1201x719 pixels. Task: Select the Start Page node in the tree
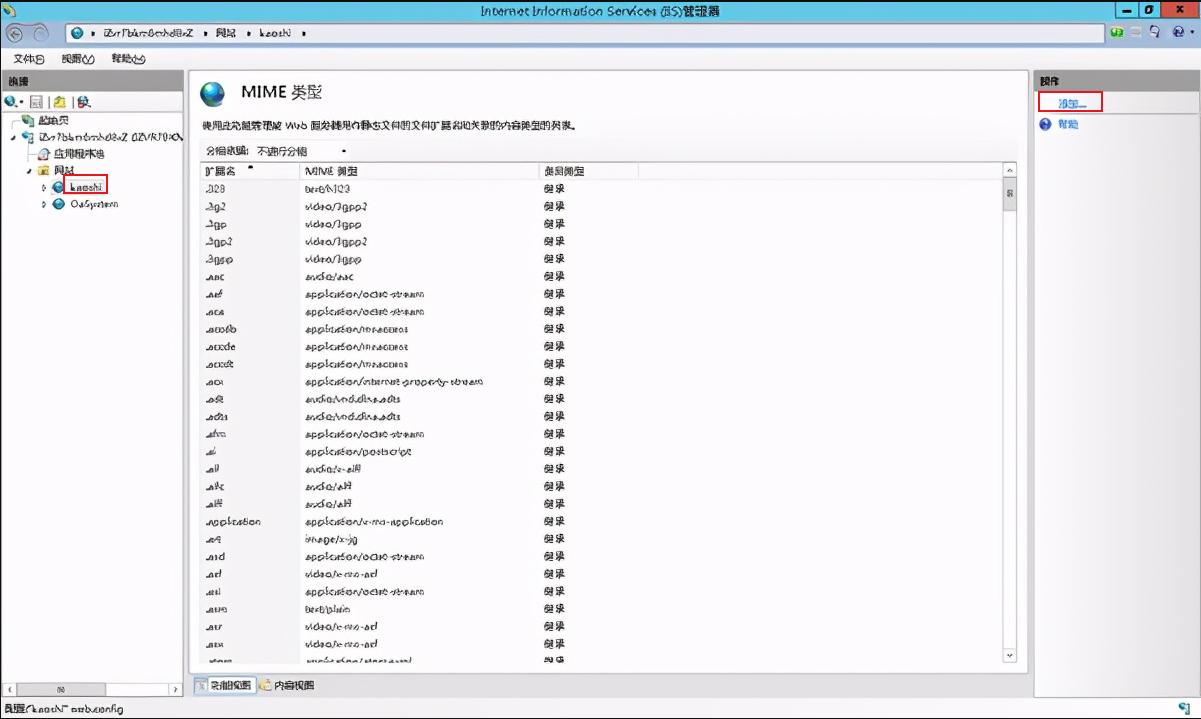tap(52, 121)
